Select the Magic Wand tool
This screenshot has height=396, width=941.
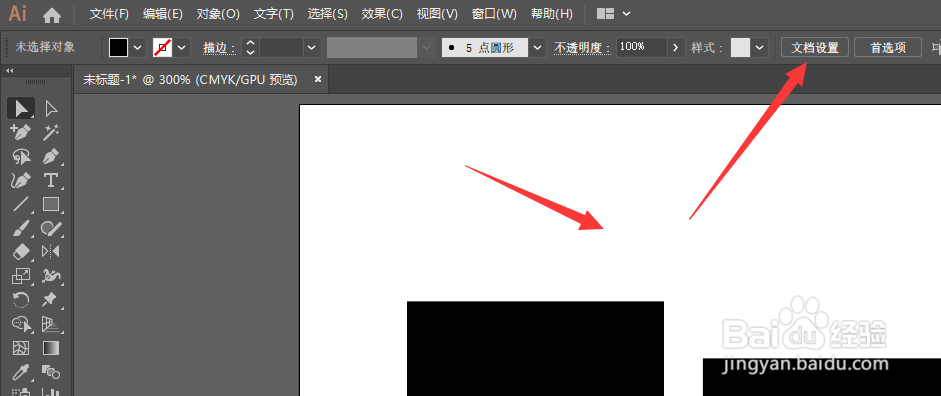[51, 132]
